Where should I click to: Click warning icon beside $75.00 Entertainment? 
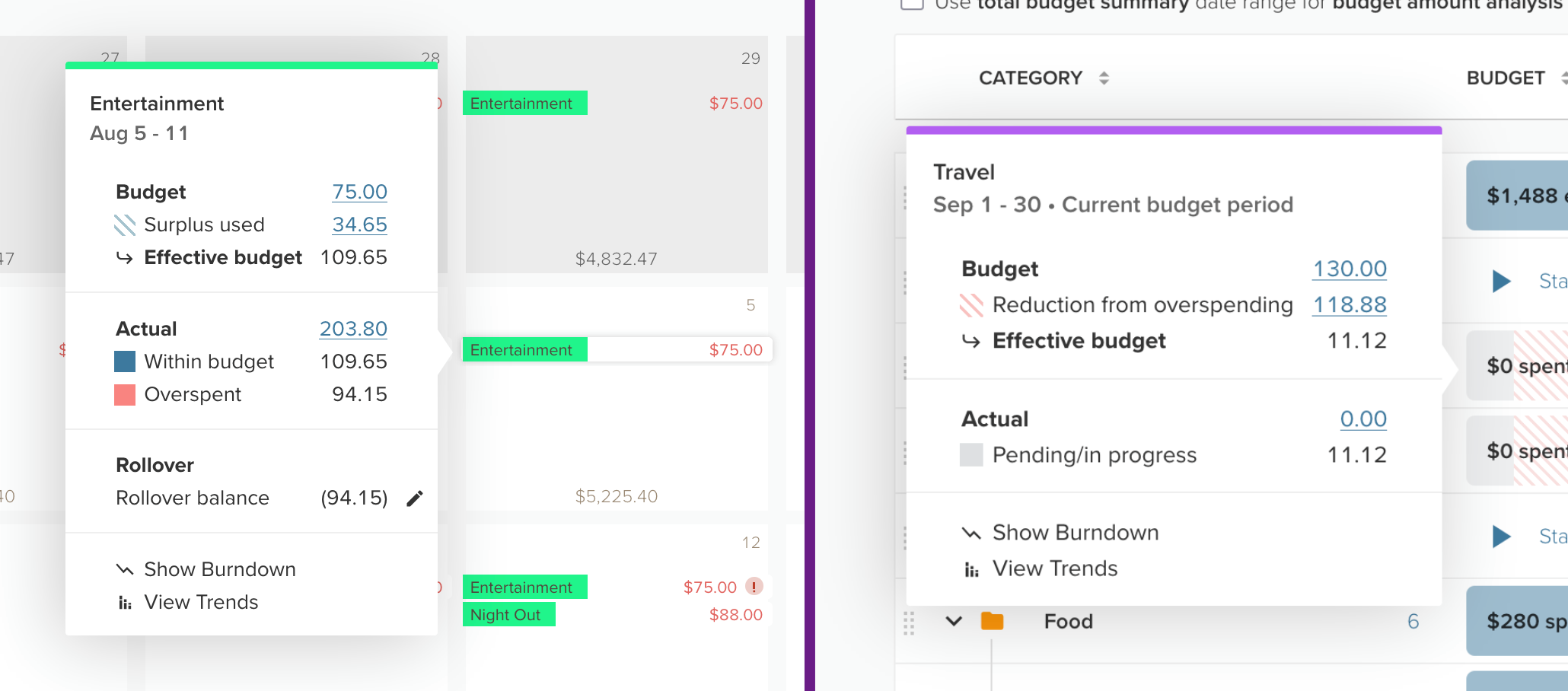[754, 587]
